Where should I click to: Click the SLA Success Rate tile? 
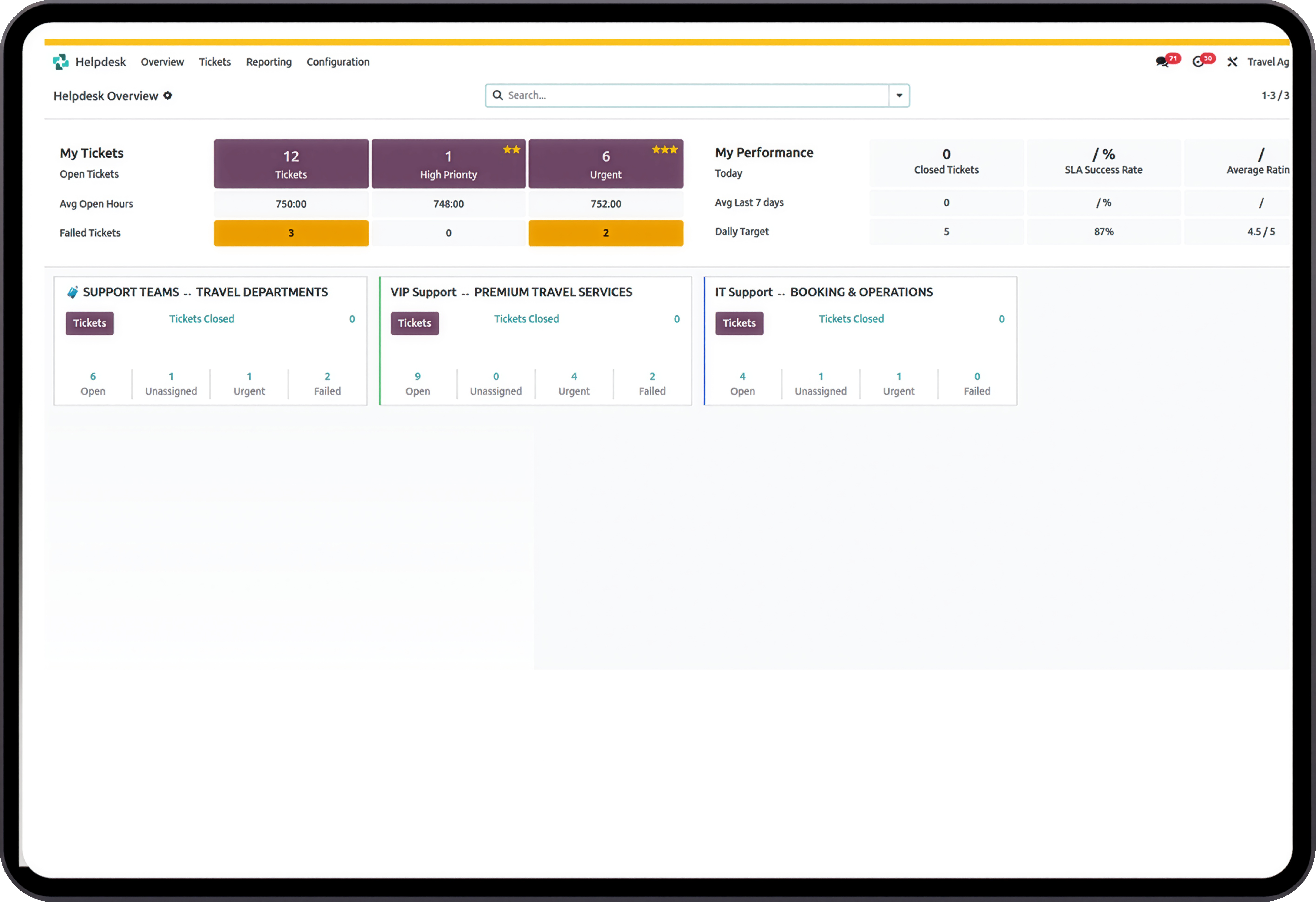click(1104, 162)
